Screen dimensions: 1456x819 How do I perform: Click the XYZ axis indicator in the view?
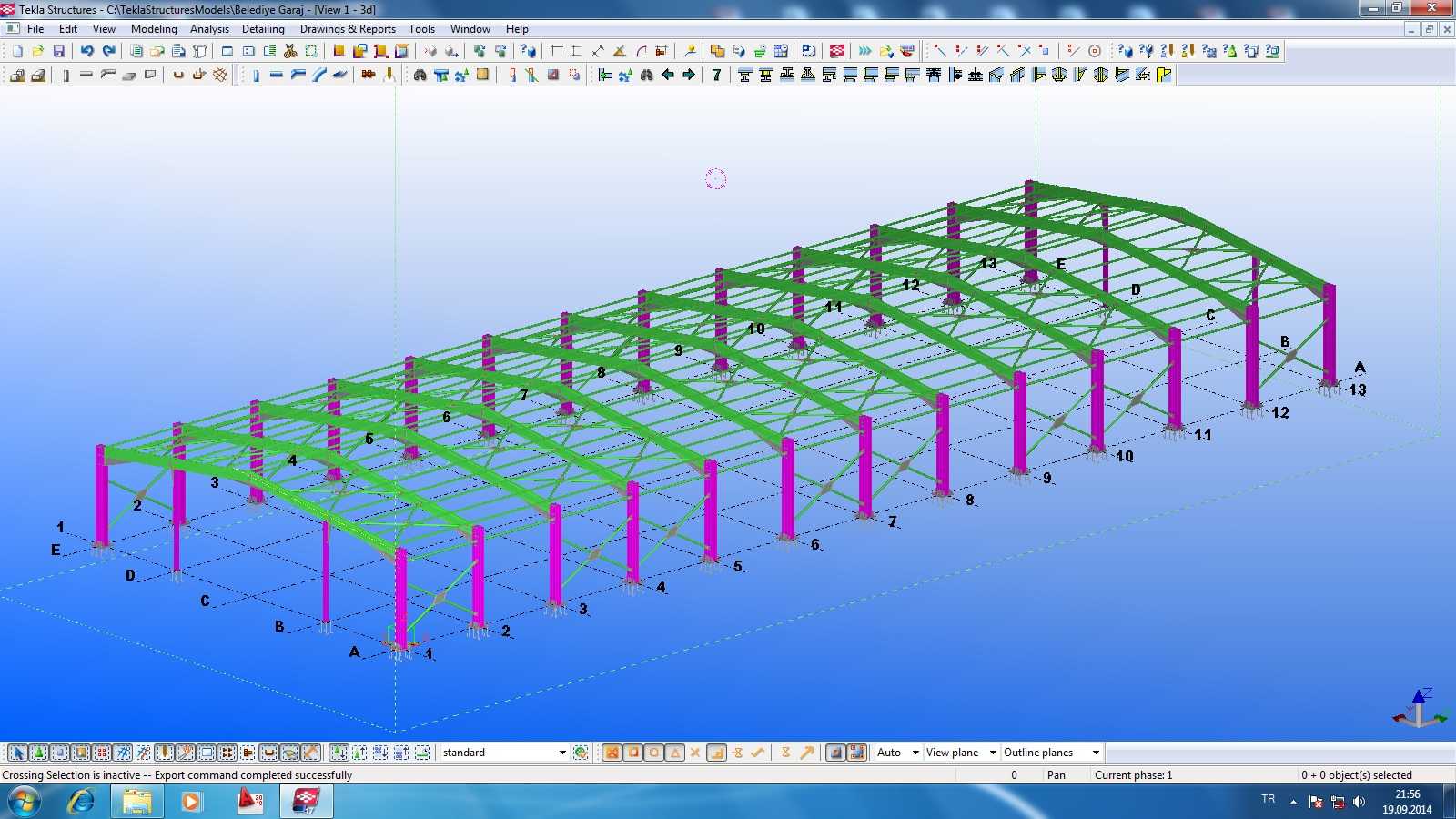pos(1419,708)
